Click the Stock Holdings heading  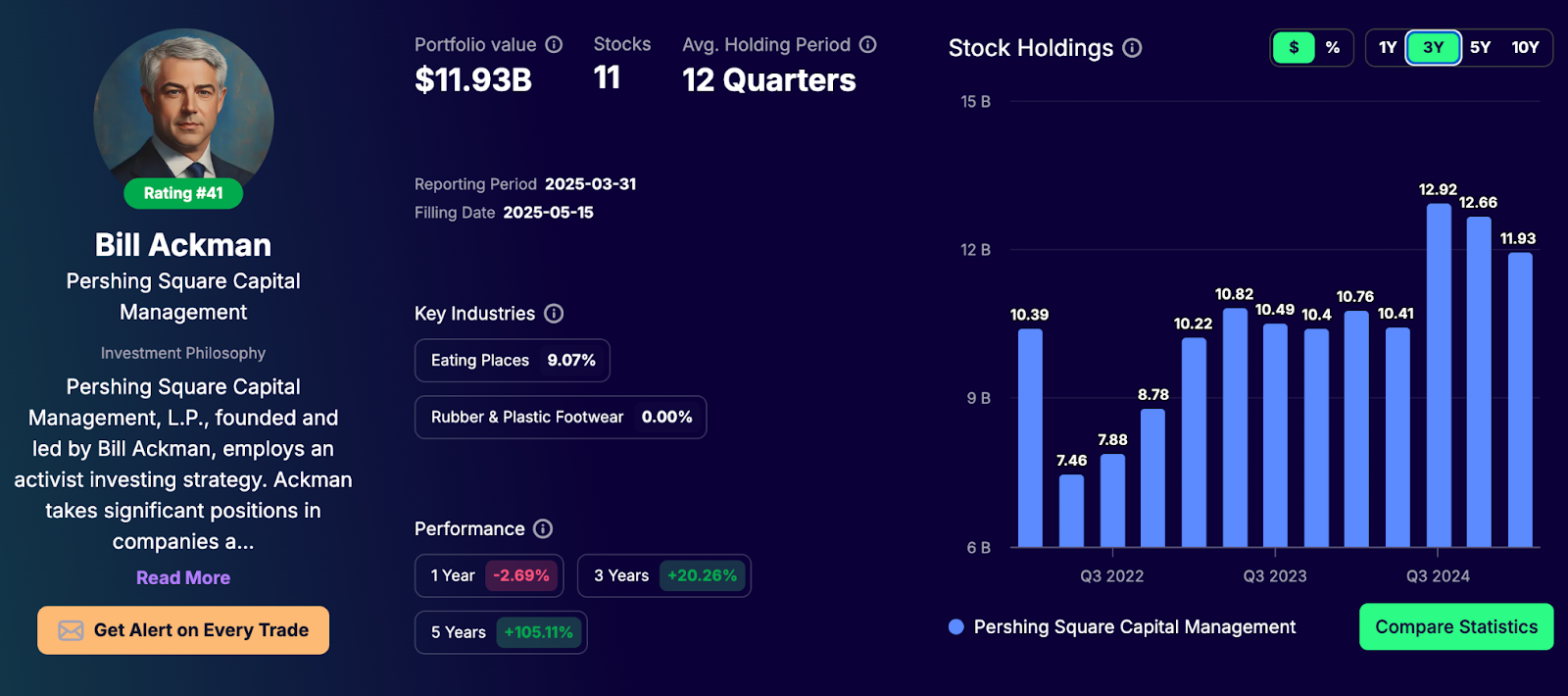[1031, 48]
